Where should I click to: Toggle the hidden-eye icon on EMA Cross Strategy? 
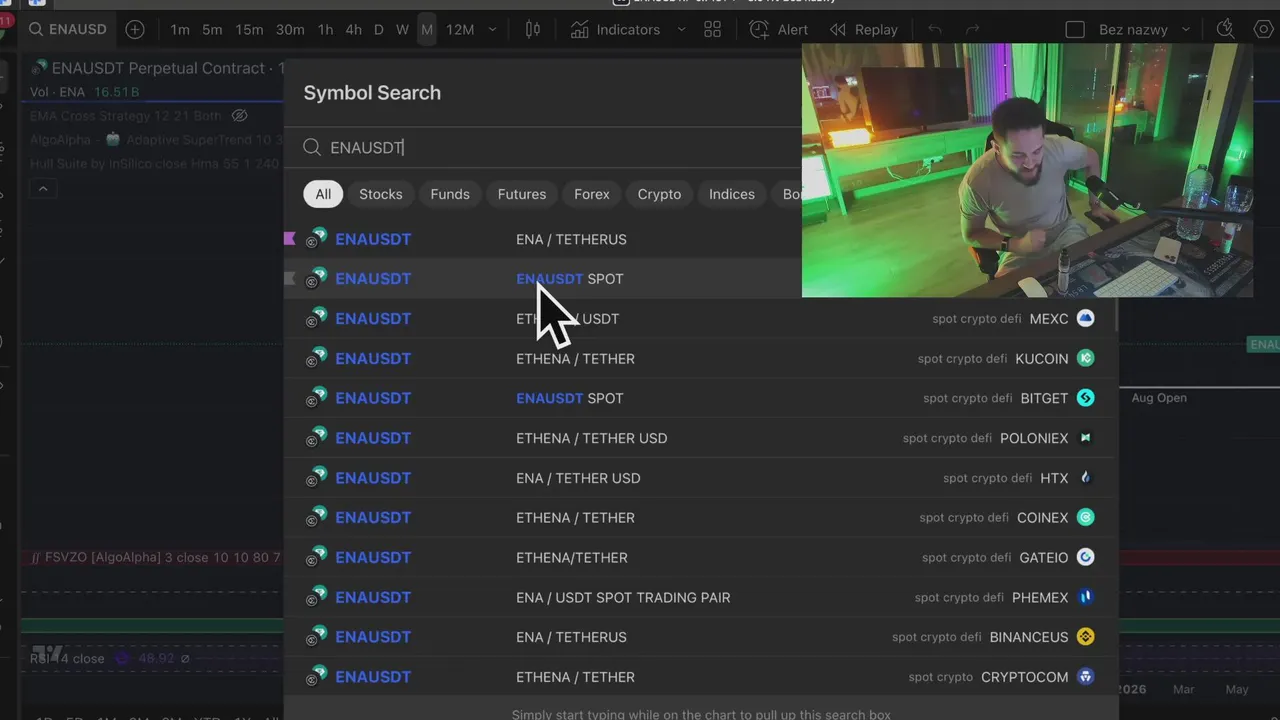(x=239, y=116)
